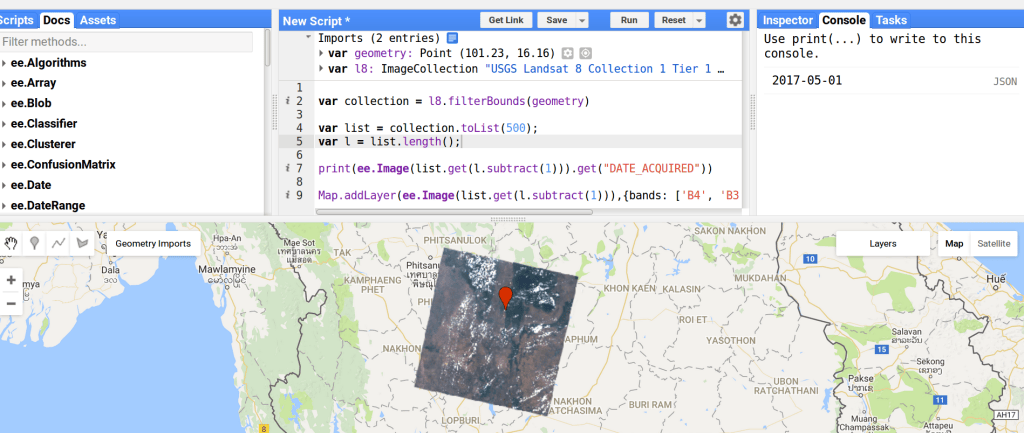This screenshot has width=1024, height=433.
Task: Click the Get Link button
Action: (x=506, y=20)
